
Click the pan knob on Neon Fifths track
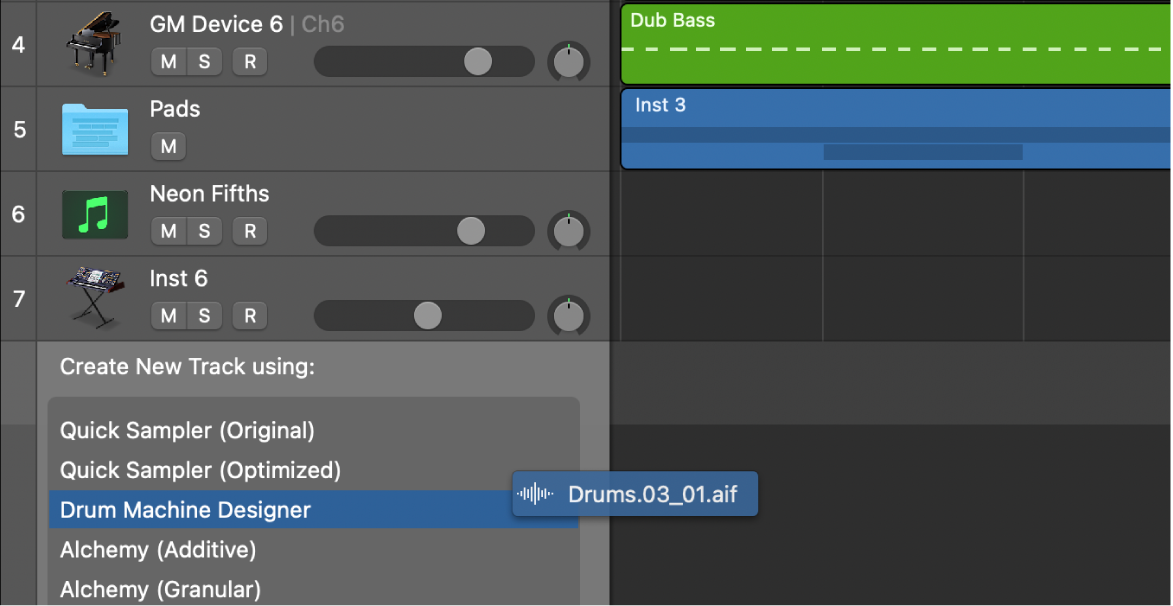pyautogui.click(x=569, y=232)
